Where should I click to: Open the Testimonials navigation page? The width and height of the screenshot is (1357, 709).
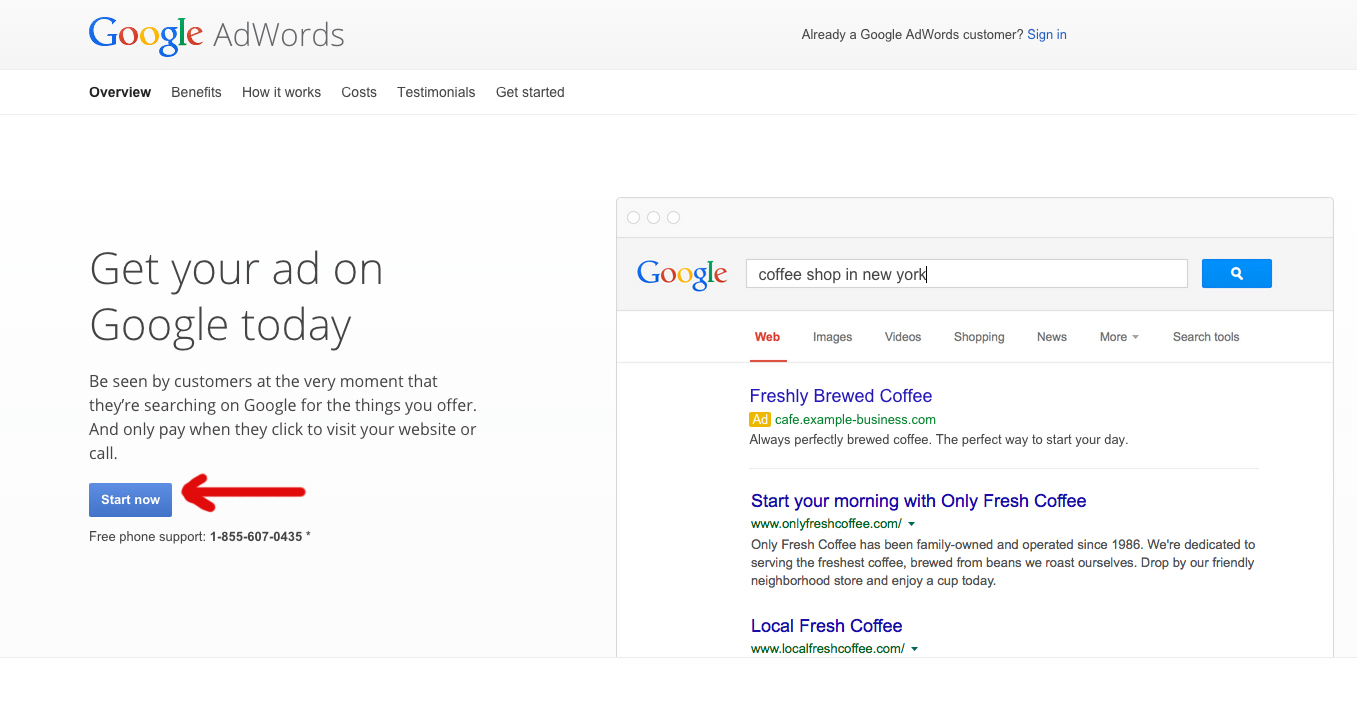[436, 92]
